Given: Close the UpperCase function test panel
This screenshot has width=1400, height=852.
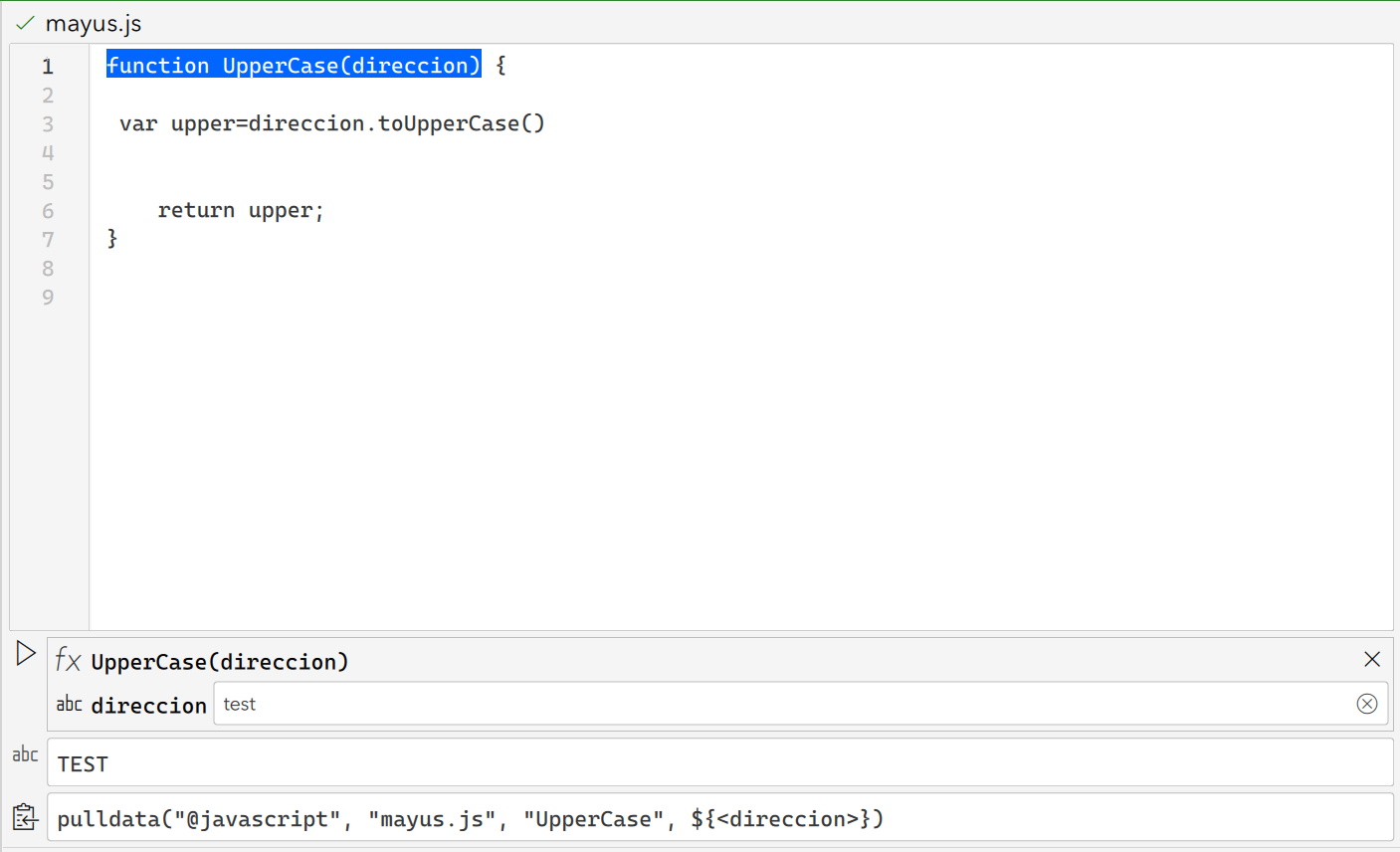Looking at the screenshot, I should (1371, 659).
